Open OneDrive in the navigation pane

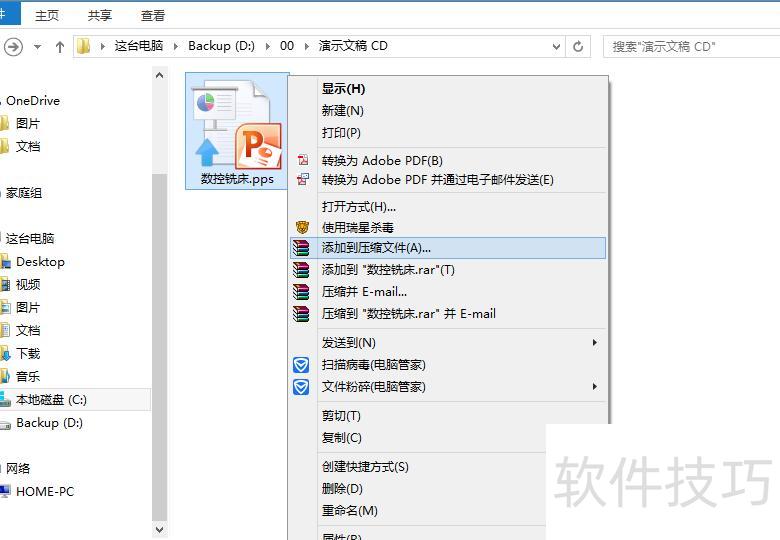click(33, 100)
